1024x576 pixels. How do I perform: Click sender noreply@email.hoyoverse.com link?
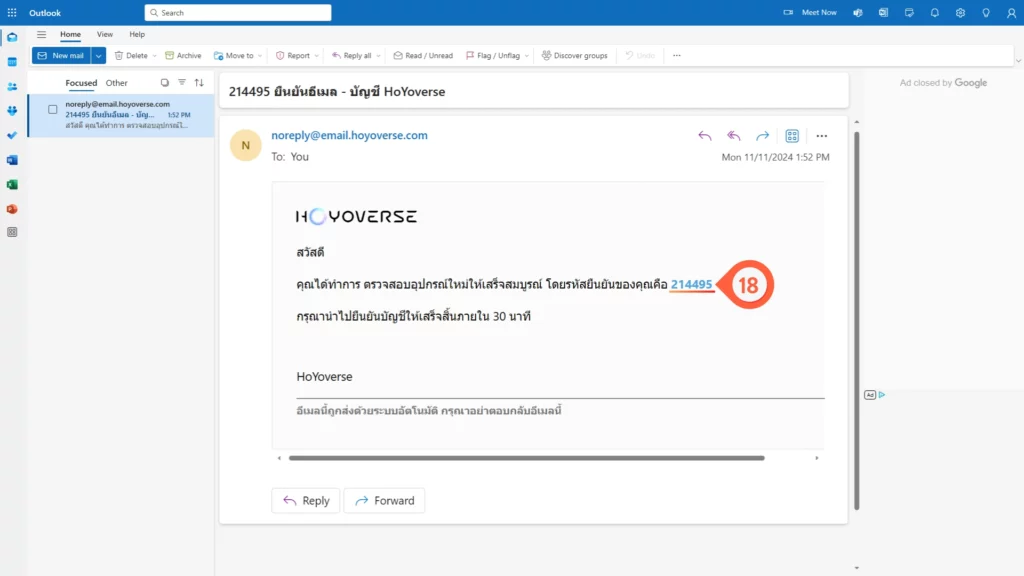coord(349,135)
